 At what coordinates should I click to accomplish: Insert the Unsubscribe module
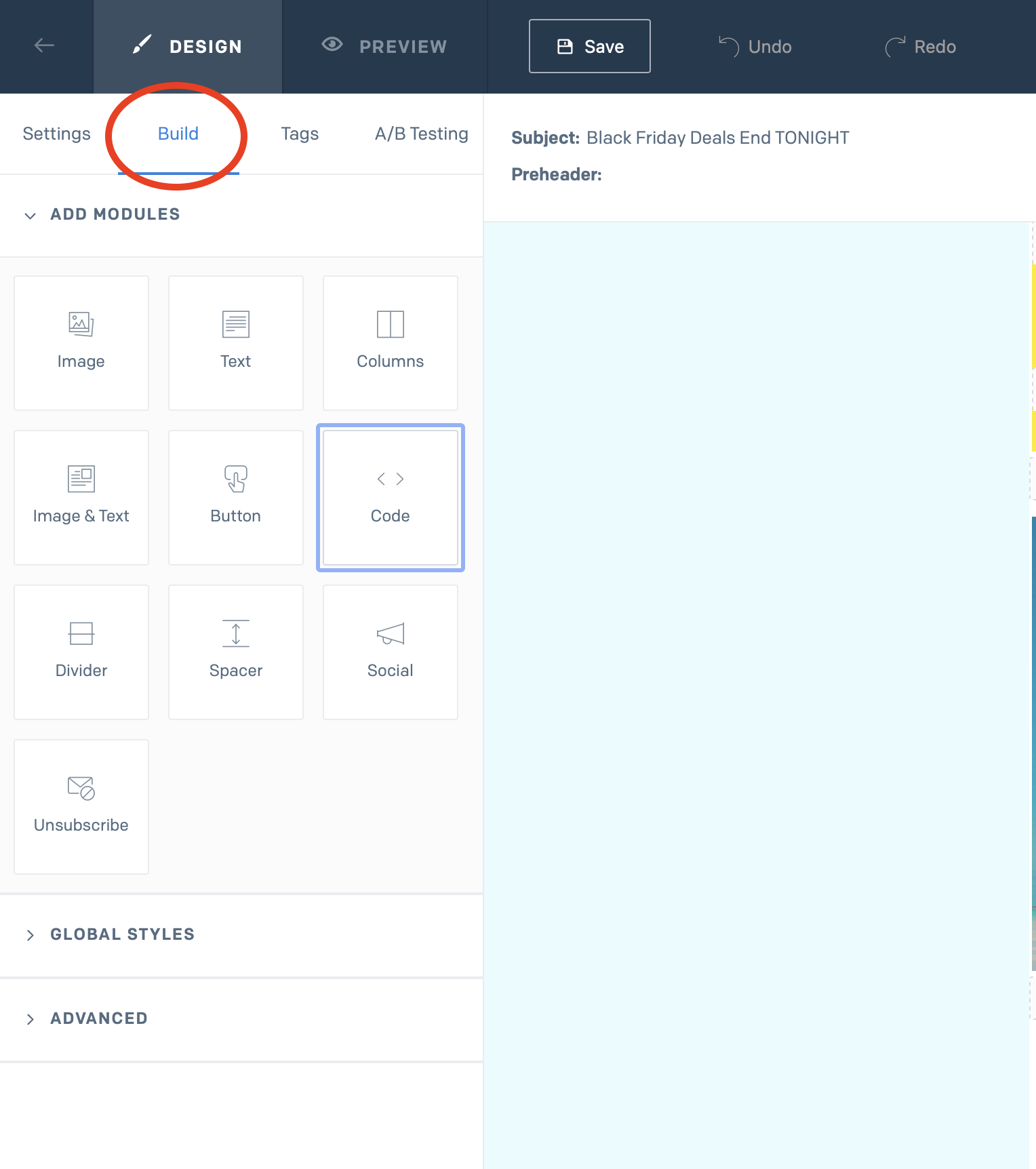tap(81, 806)
